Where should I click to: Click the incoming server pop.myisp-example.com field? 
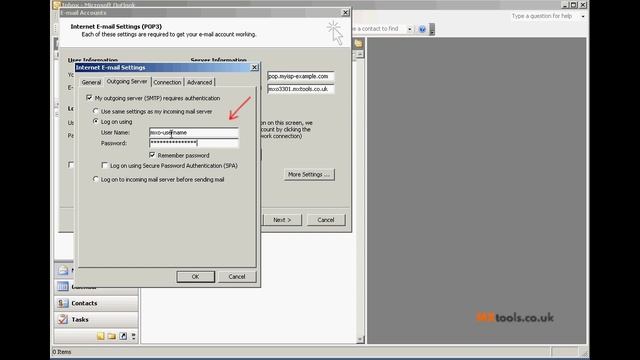(x=301, y=76)
